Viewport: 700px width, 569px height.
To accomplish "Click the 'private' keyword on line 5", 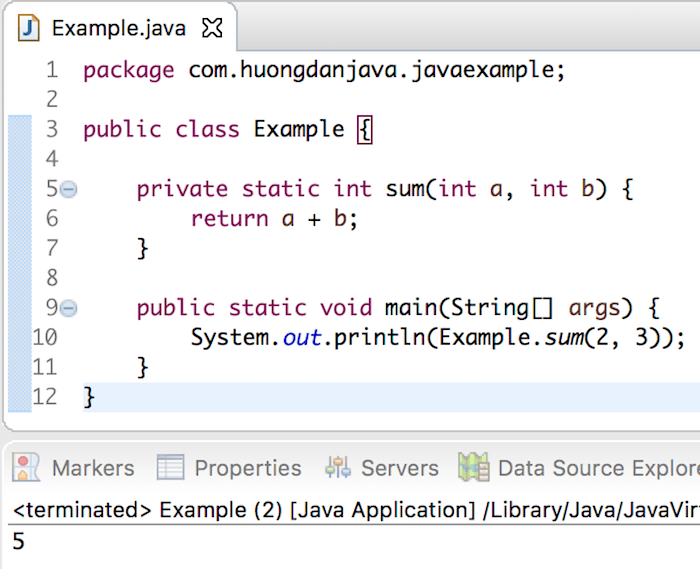I will pyautogui.click(x=182, y=190).
